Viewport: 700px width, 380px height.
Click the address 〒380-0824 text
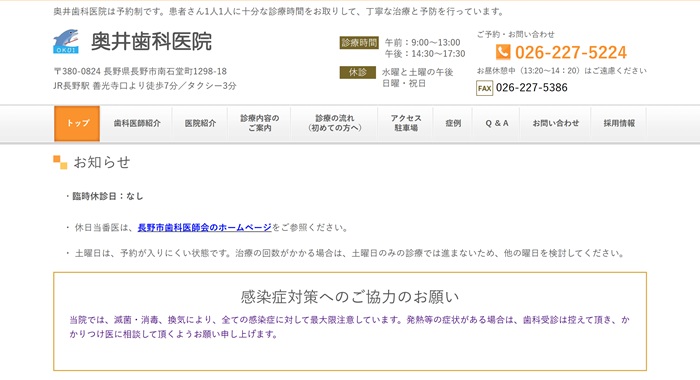[x=140, y=71]
